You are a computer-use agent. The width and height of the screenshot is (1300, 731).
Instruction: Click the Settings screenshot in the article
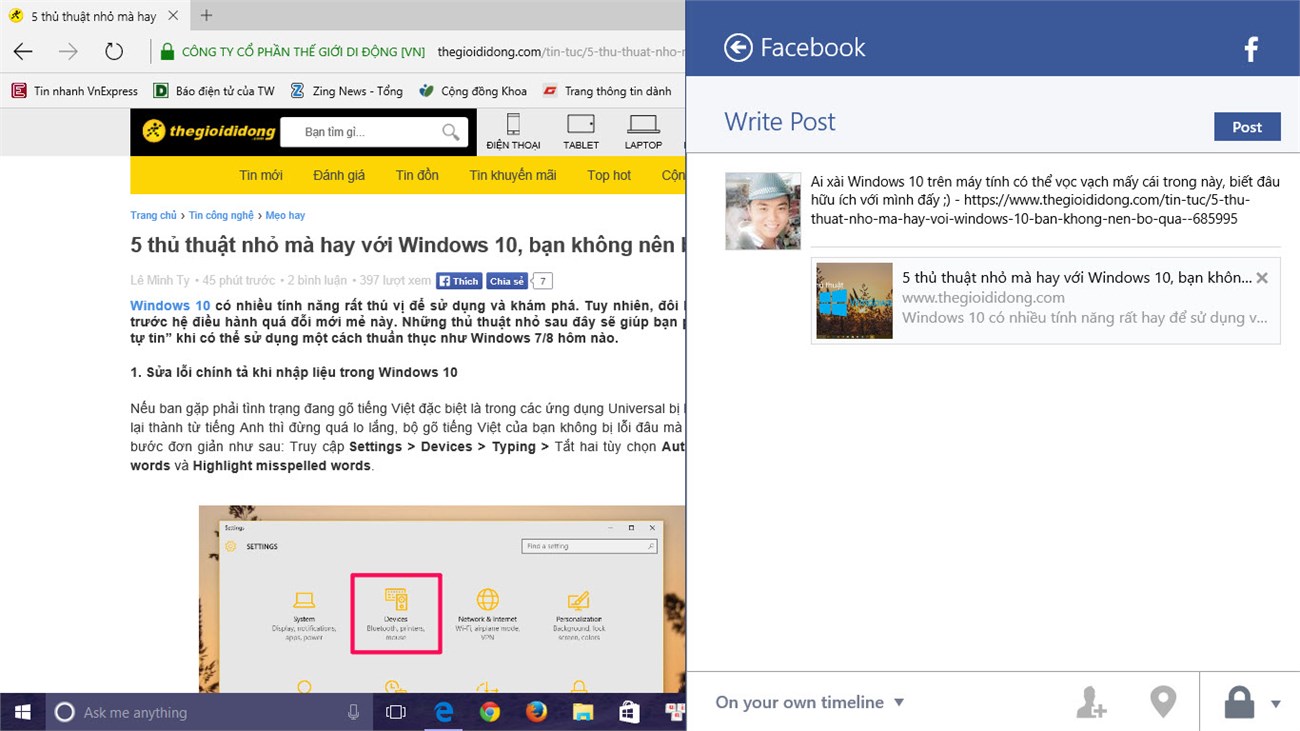pos(442,598)
